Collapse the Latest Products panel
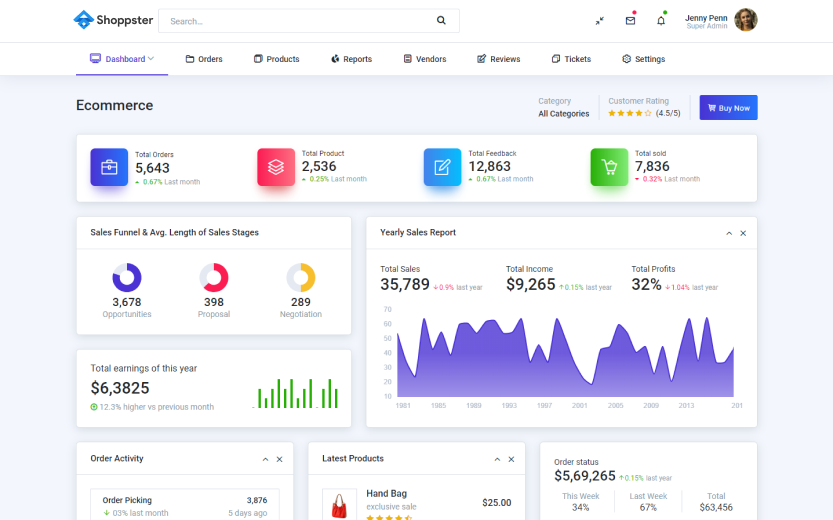The image size is (833, 520). click(497, 459)
